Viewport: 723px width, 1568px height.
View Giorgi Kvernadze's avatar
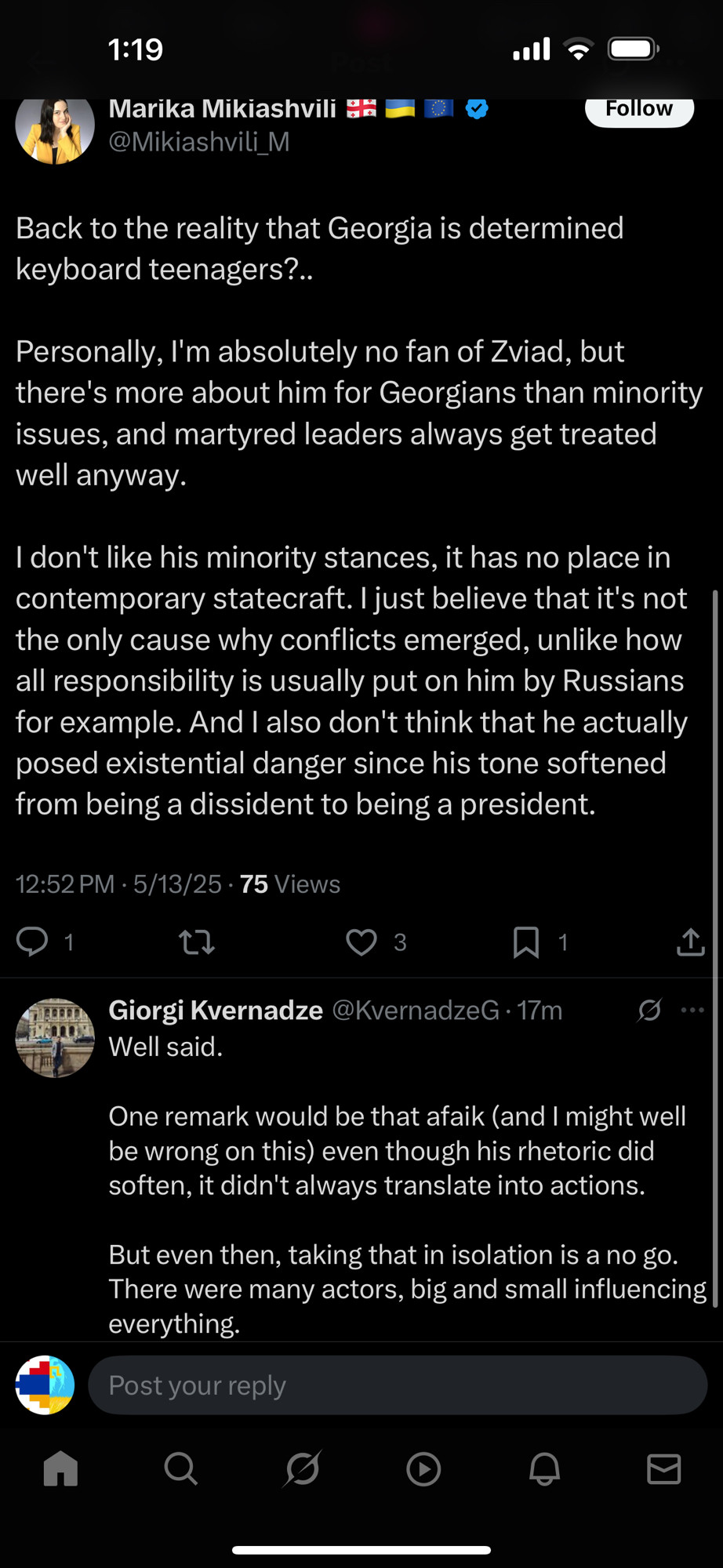coord(55,1038)
